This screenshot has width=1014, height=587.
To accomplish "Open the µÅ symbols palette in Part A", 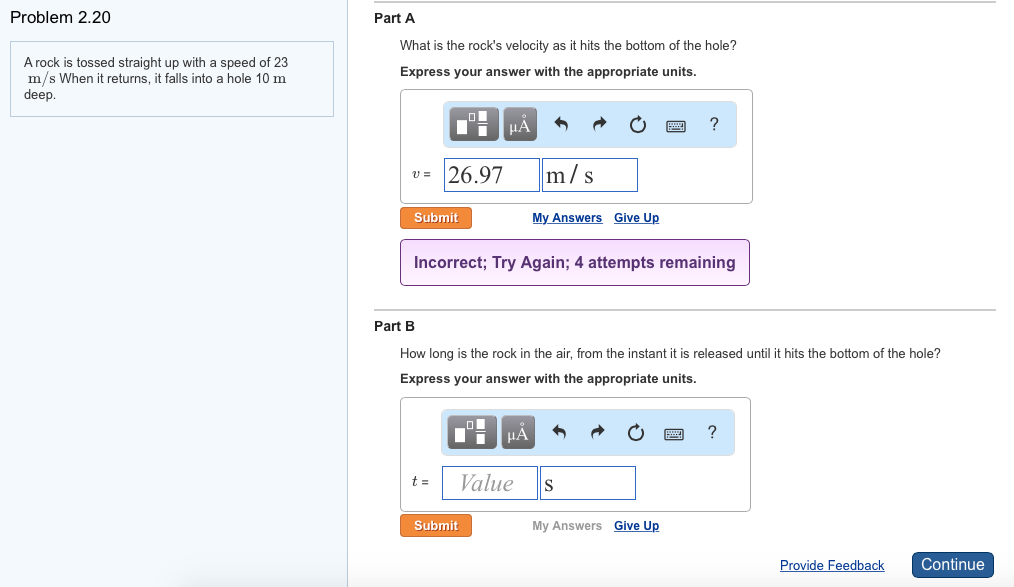I will 520,124.
